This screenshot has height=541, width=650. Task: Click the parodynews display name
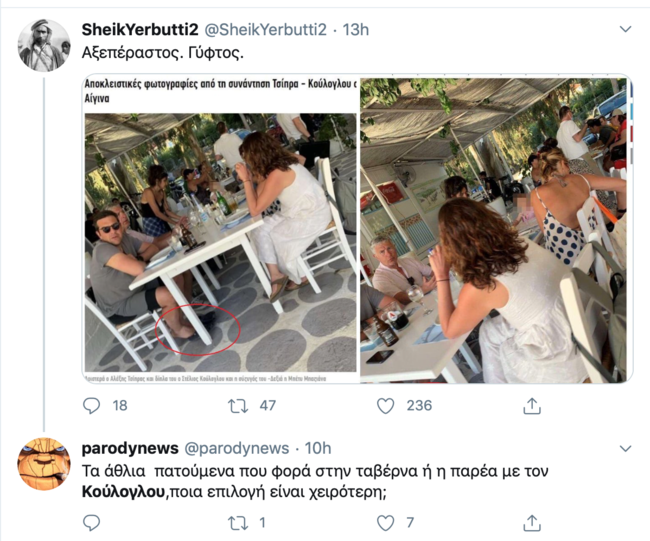click(x=130, y=448)
